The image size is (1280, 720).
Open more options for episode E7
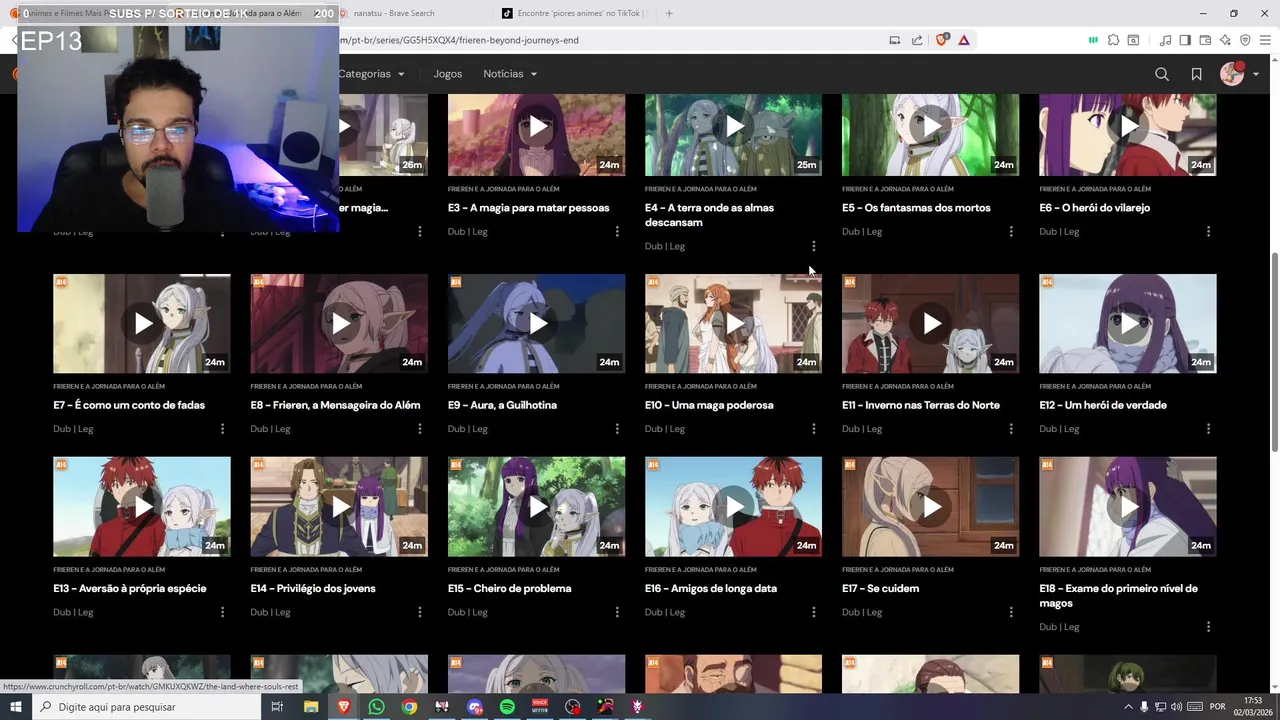[222, 429]
